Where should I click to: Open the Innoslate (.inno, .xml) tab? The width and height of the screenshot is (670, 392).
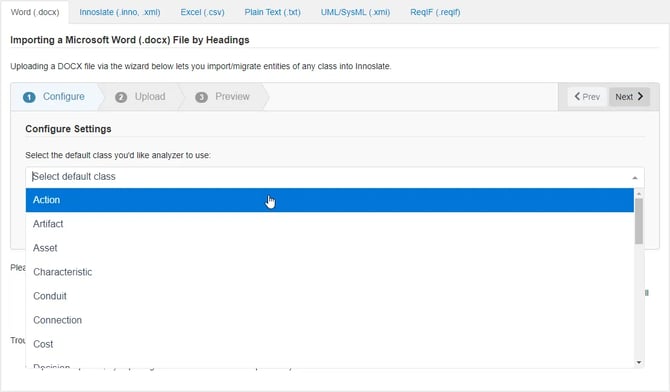[120, 12]
